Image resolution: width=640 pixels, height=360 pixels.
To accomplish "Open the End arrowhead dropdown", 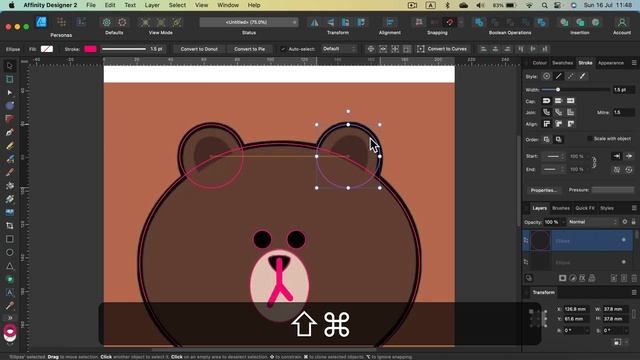I will click(553, 169).
